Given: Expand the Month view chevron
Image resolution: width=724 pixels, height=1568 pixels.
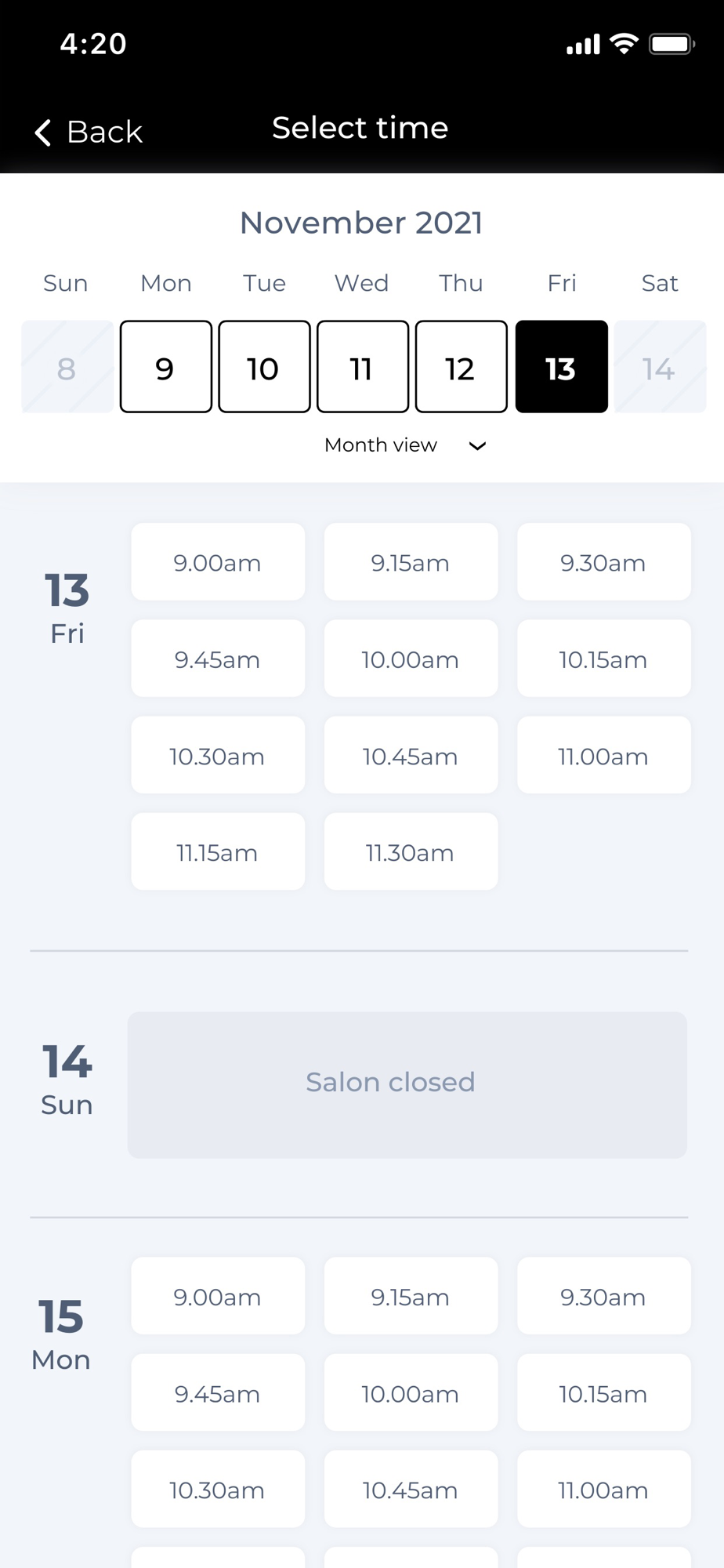Looking at the screenshot, I should tap(477, 446).
